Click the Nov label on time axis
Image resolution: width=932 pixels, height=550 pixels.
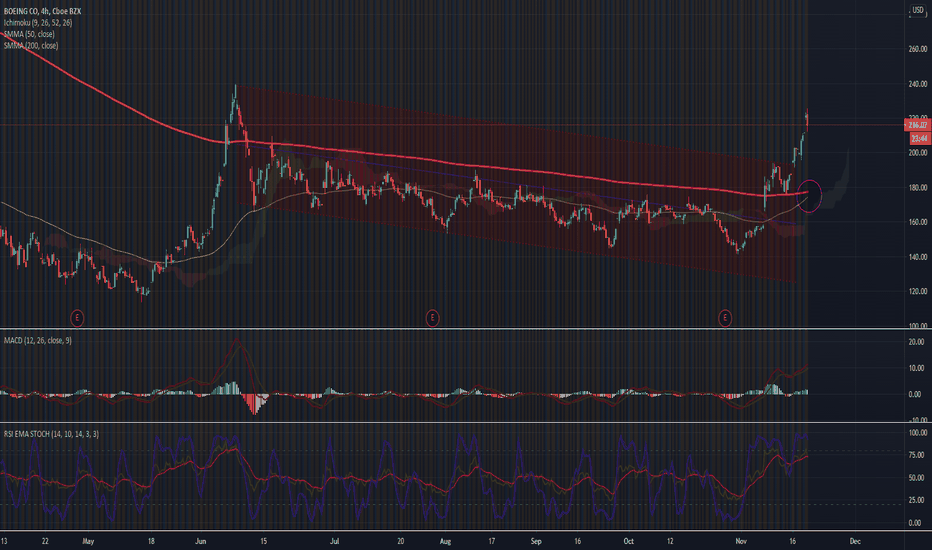(x=741, y=541)
